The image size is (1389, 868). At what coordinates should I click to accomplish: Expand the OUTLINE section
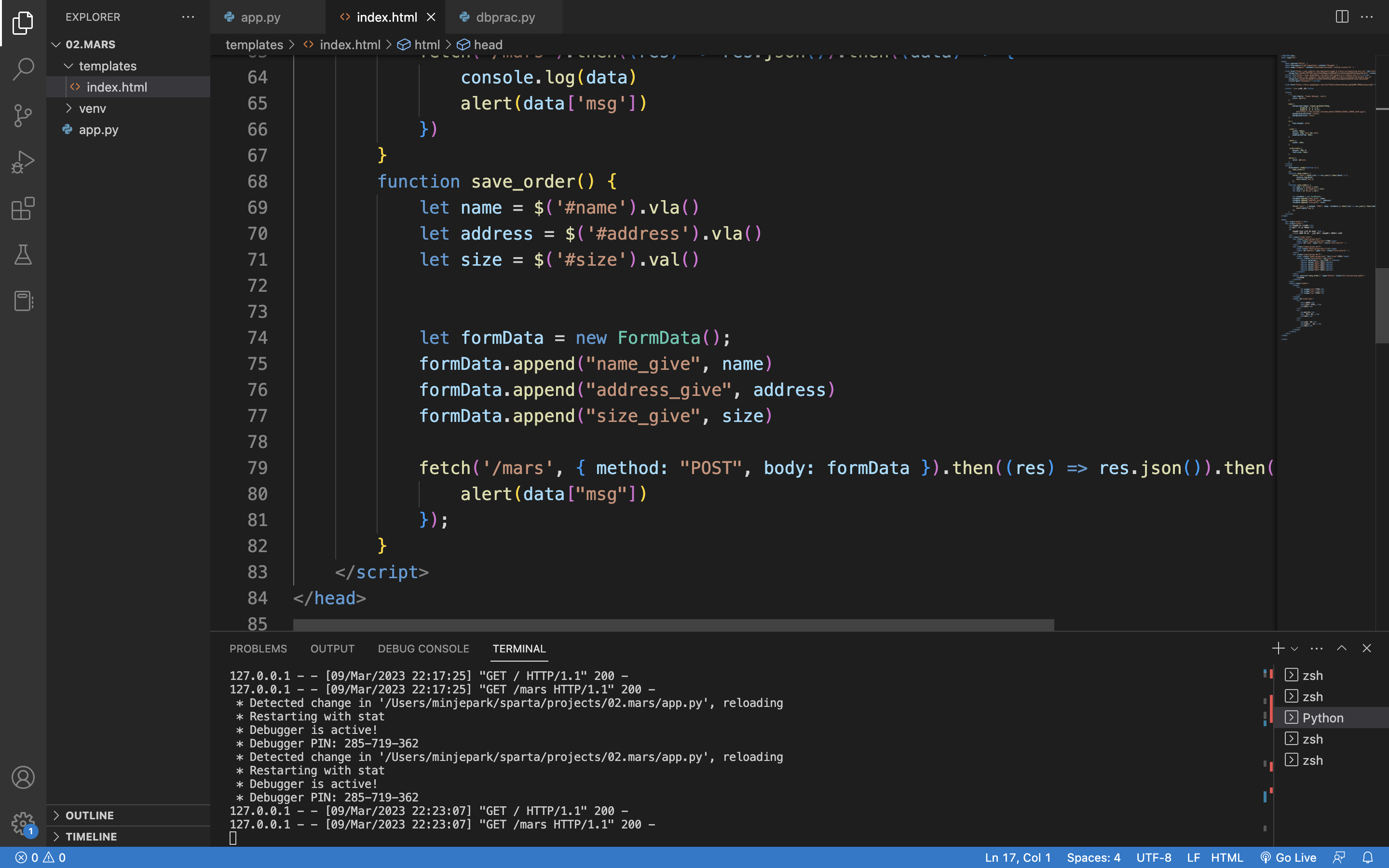(x=129, y=815)
